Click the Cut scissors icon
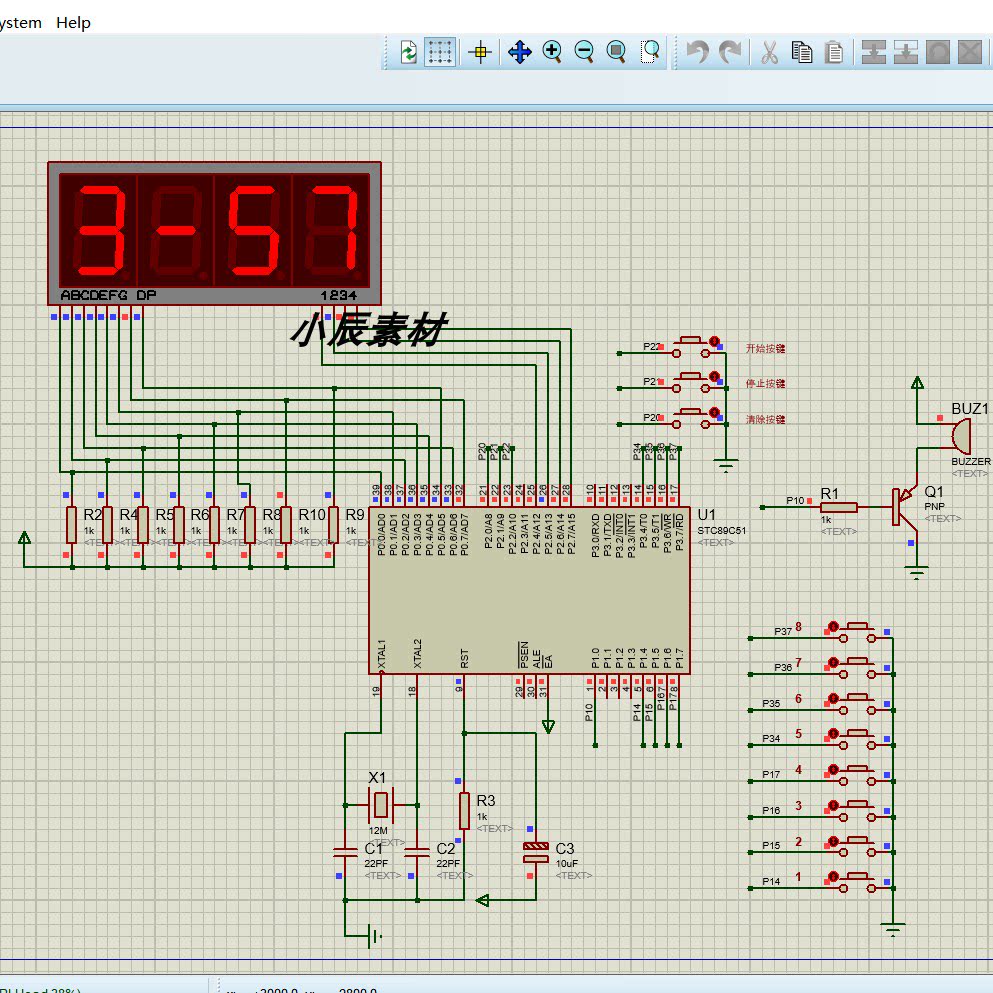The height and width of the screenshot is (993, 993). click(769, 52)
